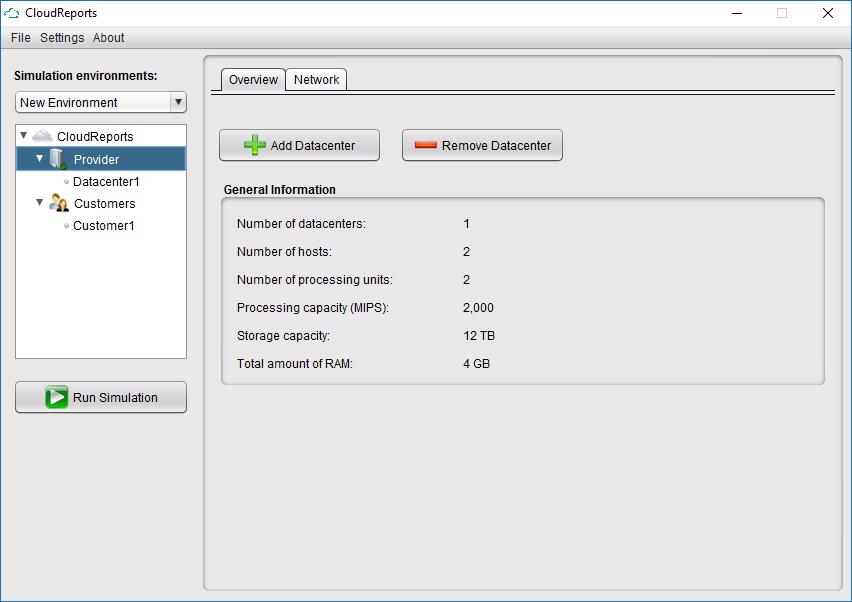Viewport: 852px width, 602px height.
Task: Switch to the Overview tab
Action: (253, 80)
